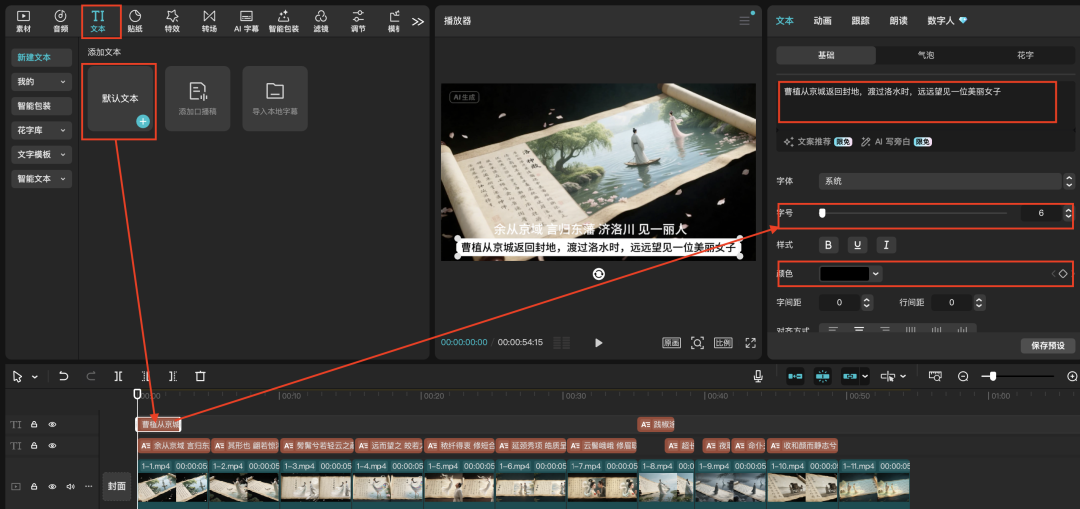Image resolution: width=1080 pixels, height=509 pixels.
Task: Click the 字号 font size slider handle
Action: 822,214
